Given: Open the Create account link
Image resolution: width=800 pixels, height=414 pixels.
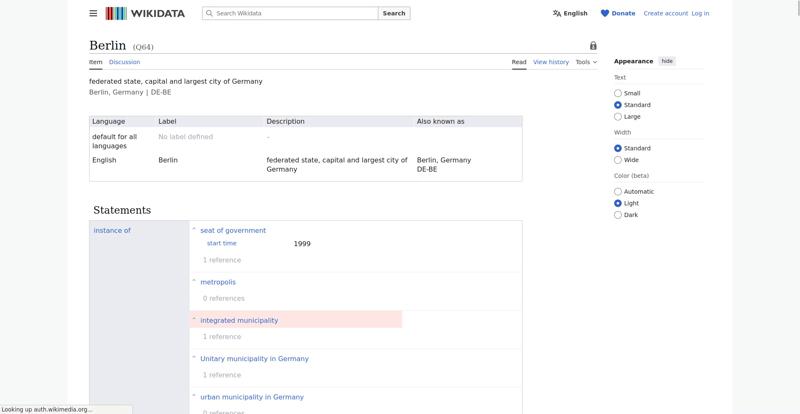Looking at the screenshot, I should (665, 13).
